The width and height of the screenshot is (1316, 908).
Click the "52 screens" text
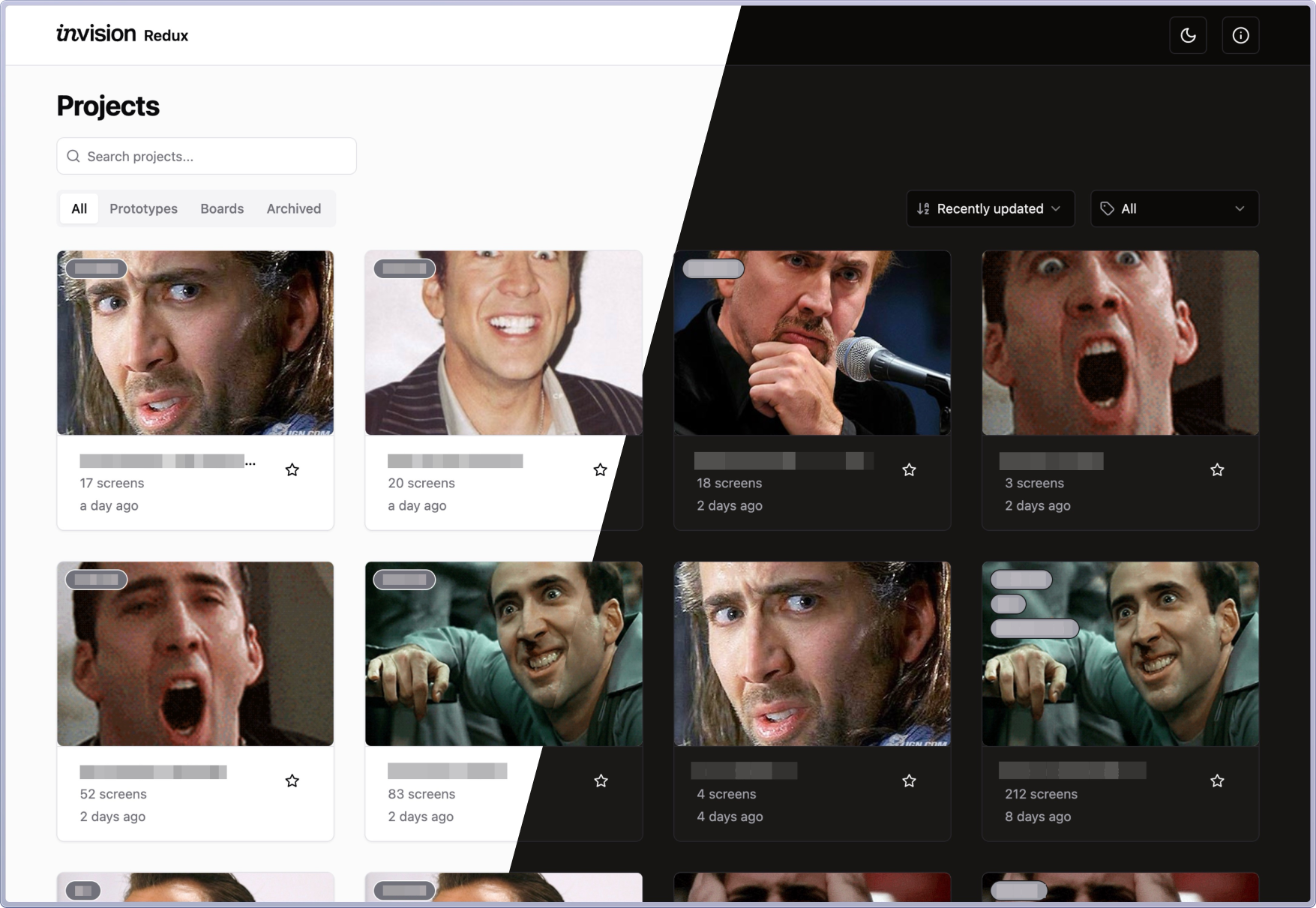click(113, 794)
